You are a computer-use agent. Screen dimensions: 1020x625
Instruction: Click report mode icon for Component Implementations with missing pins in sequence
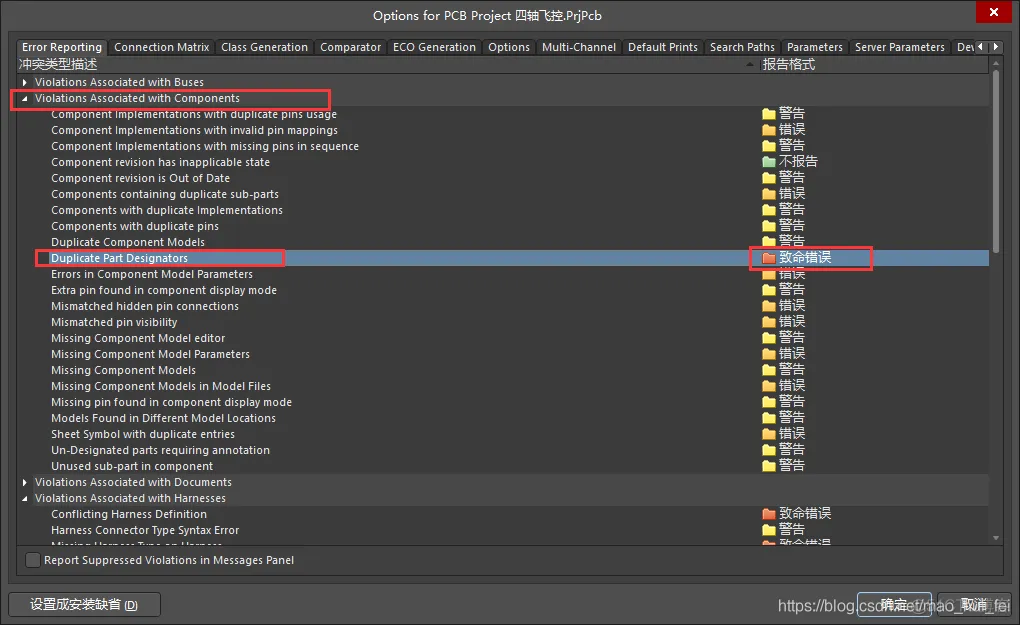(768, 146)
